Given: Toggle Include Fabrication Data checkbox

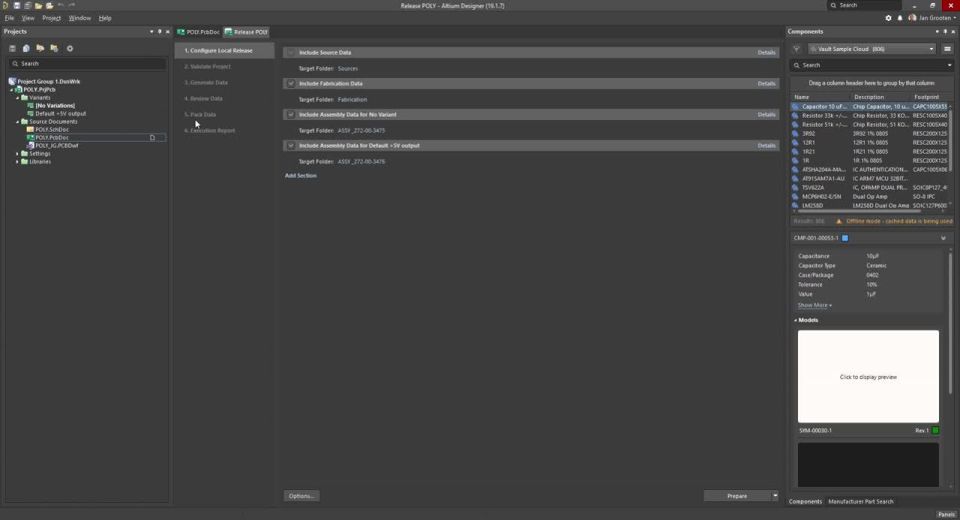Looking at the screenshot, I should (291, 83).
